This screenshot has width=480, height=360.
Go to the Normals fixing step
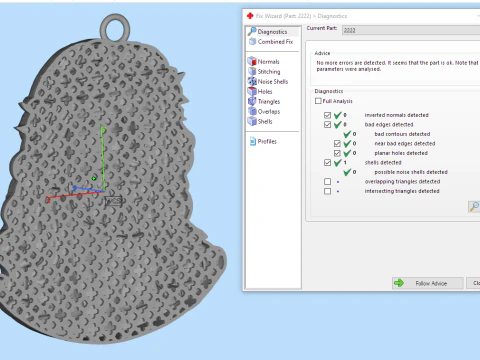coord(264,62)
